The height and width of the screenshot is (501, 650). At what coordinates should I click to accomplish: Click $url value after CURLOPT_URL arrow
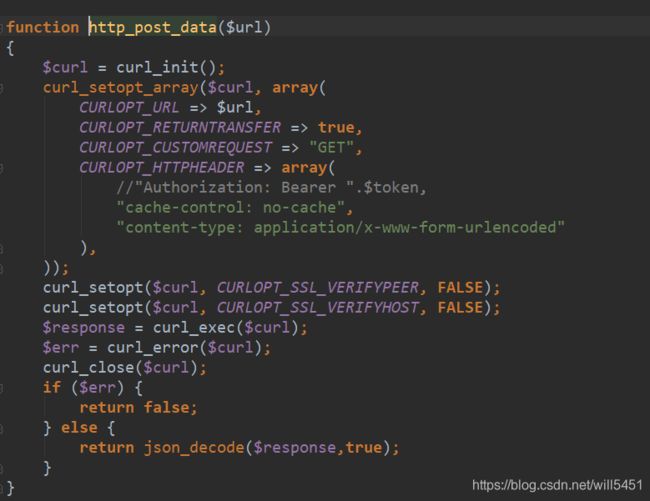(235, 107)
